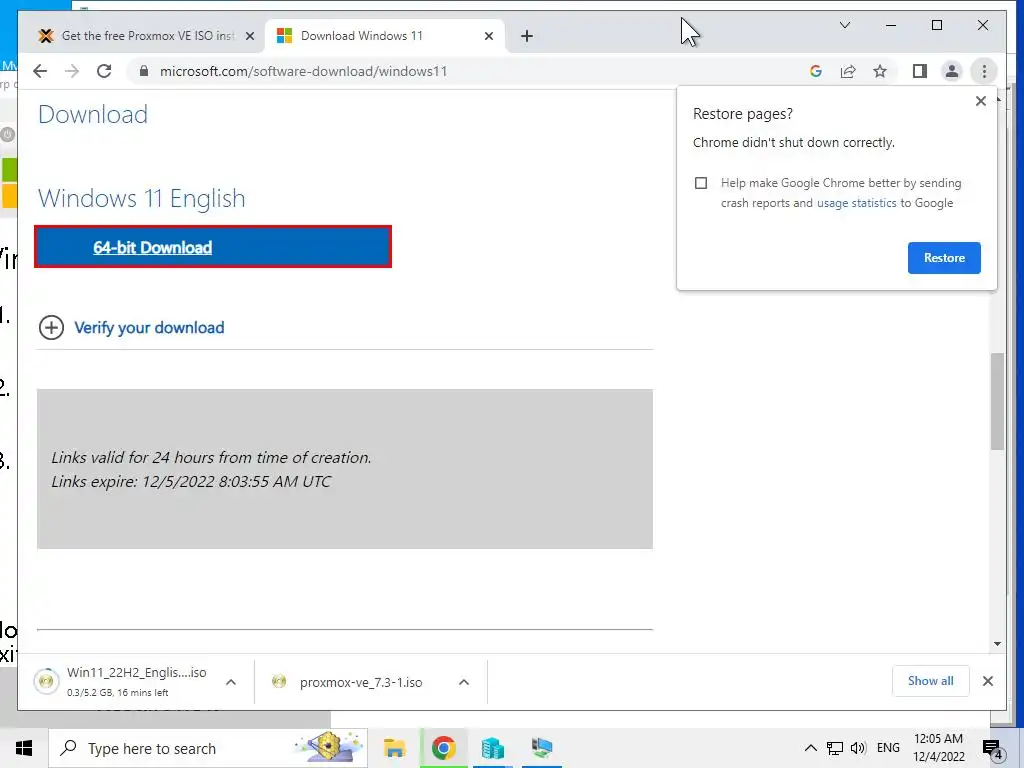Click the Google icon in the address bar
This screenshot has width=1024, height=768.
[816, 71]
